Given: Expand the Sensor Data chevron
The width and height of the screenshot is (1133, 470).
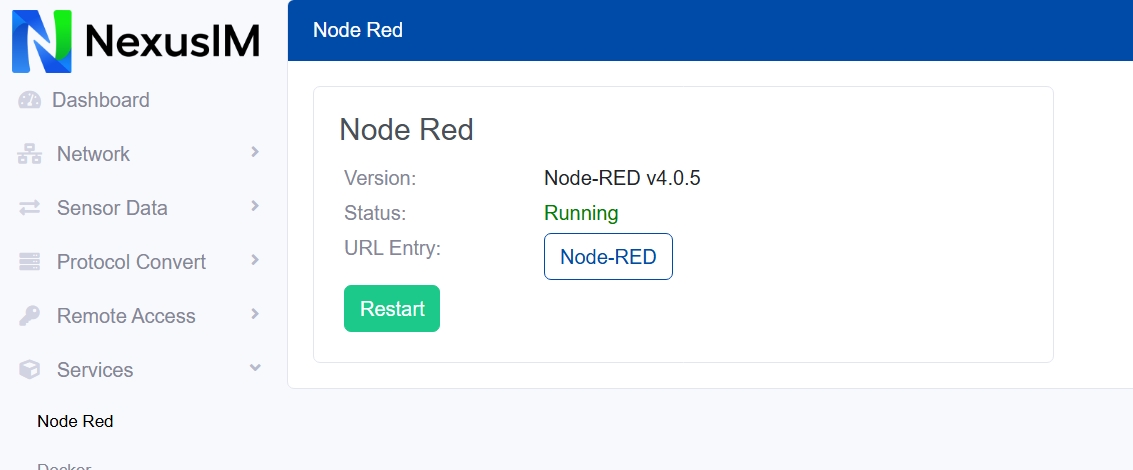Looking at the screenshot, I should 254,206.
